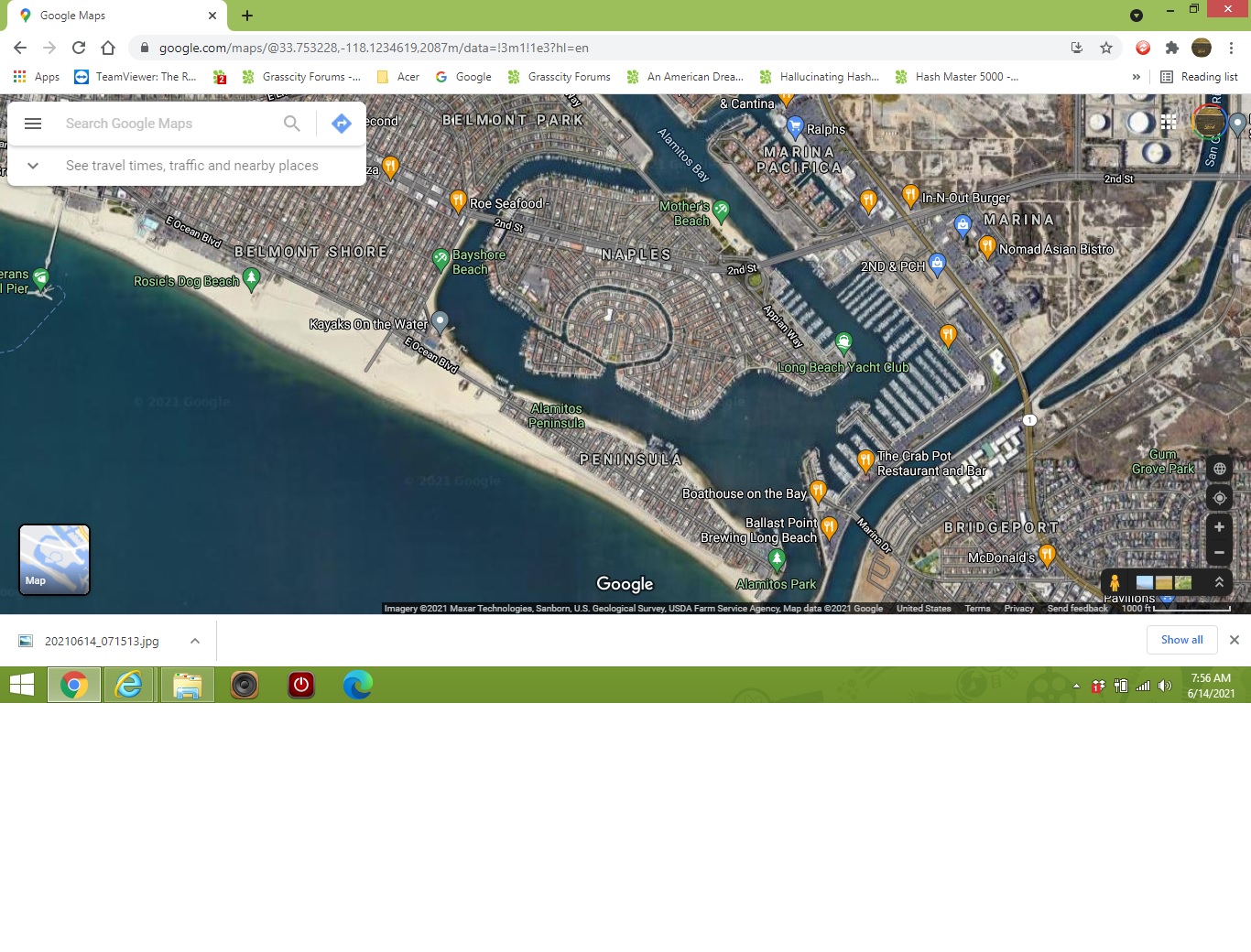Screen dimensions: 1251x952
Task: Open File Explorer from the taskbar
Action: (188, 685)
